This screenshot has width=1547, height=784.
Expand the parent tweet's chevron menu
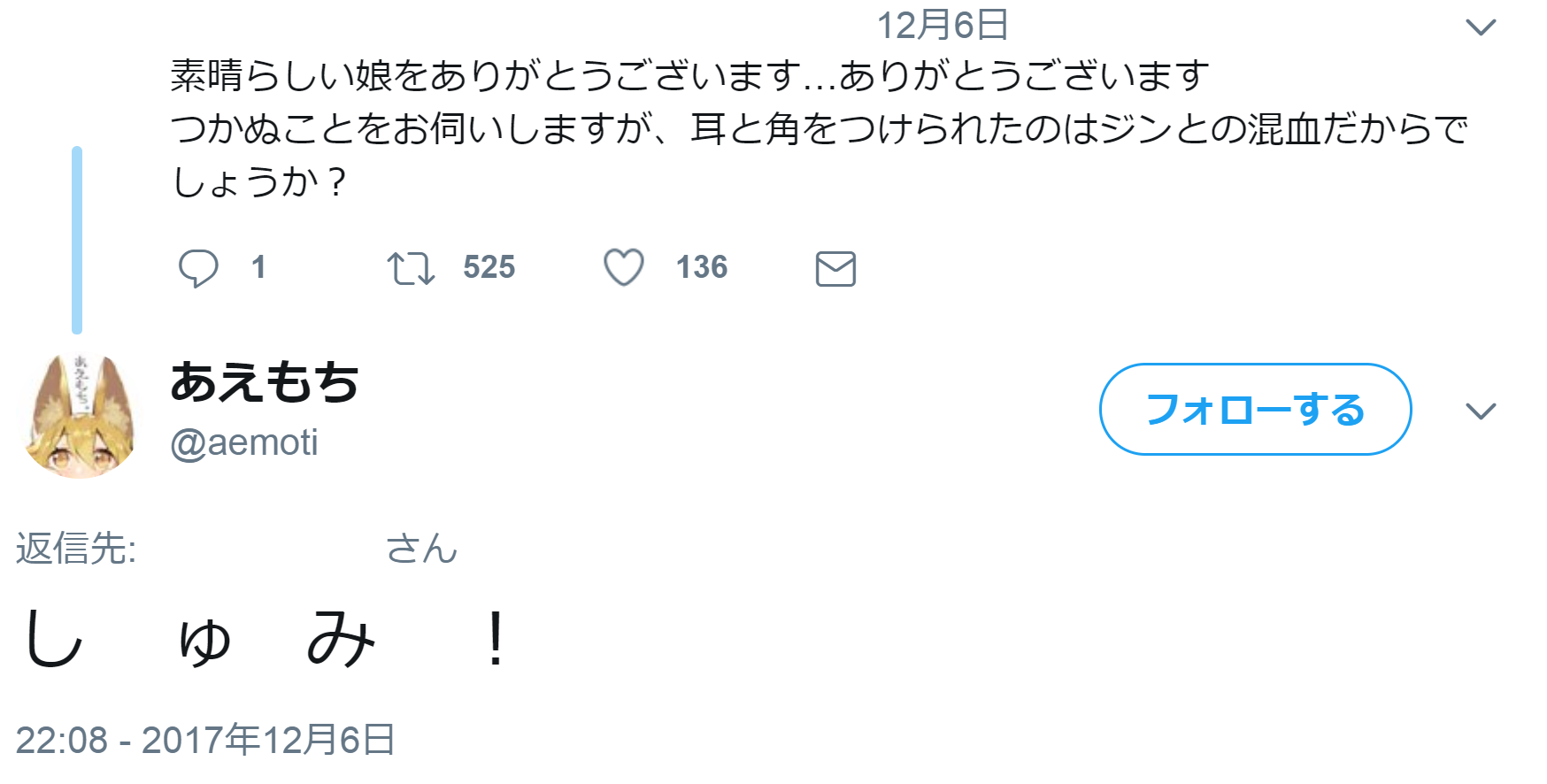[1481, 27]
